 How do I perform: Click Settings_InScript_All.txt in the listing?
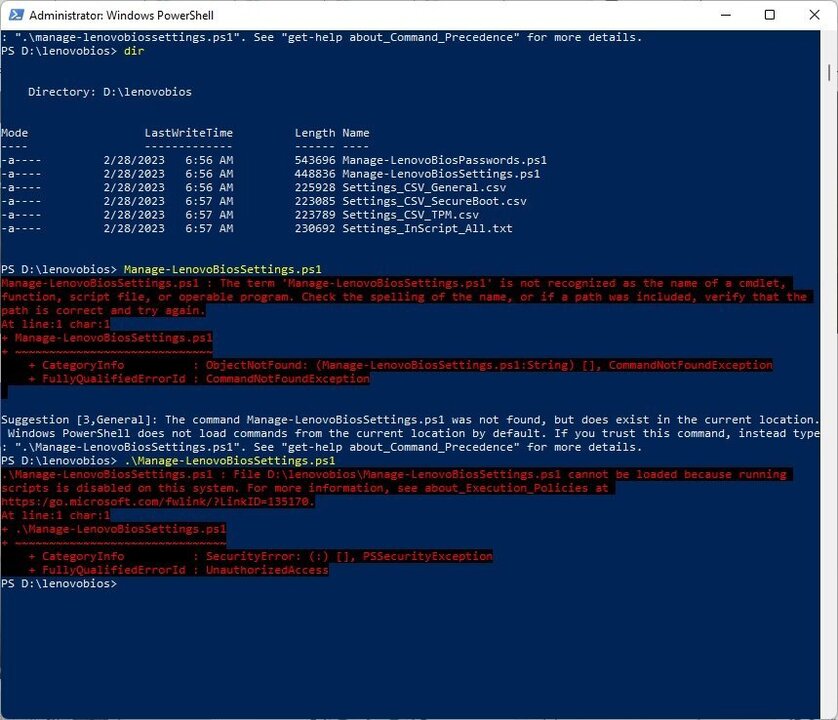point(427,229)
